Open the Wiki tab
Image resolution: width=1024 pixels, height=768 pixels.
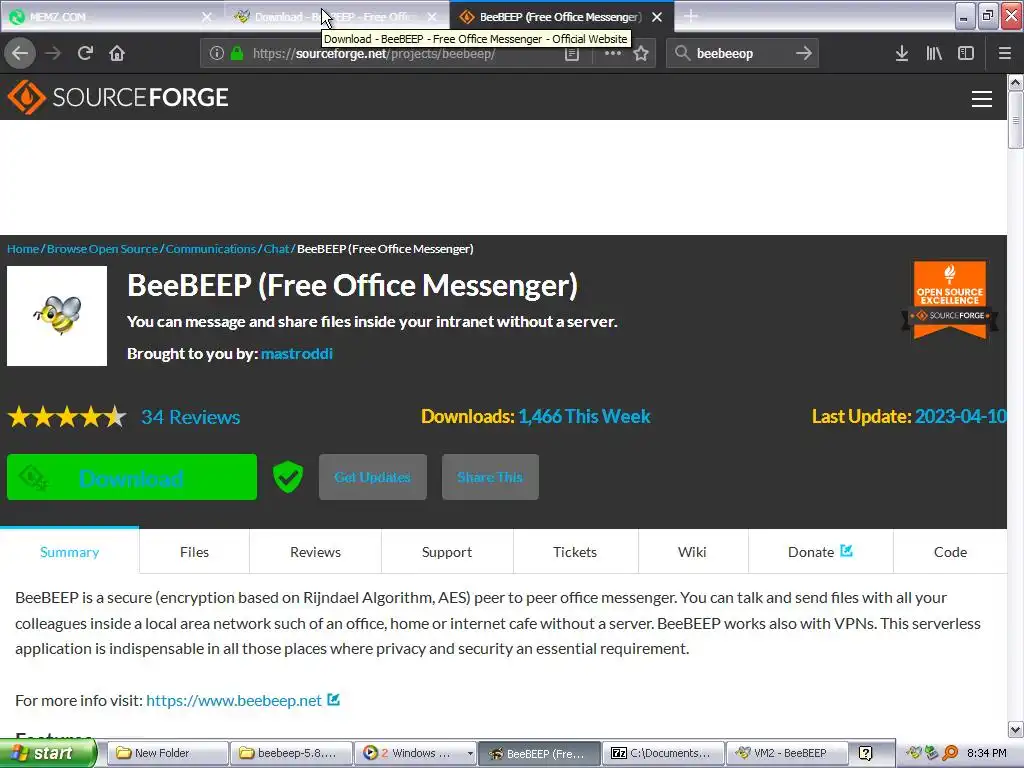[x=692, y=552]
